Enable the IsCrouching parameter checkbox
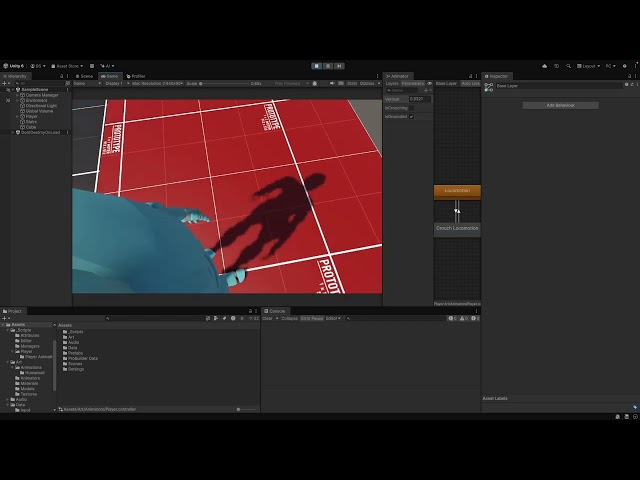 point(411,108)
